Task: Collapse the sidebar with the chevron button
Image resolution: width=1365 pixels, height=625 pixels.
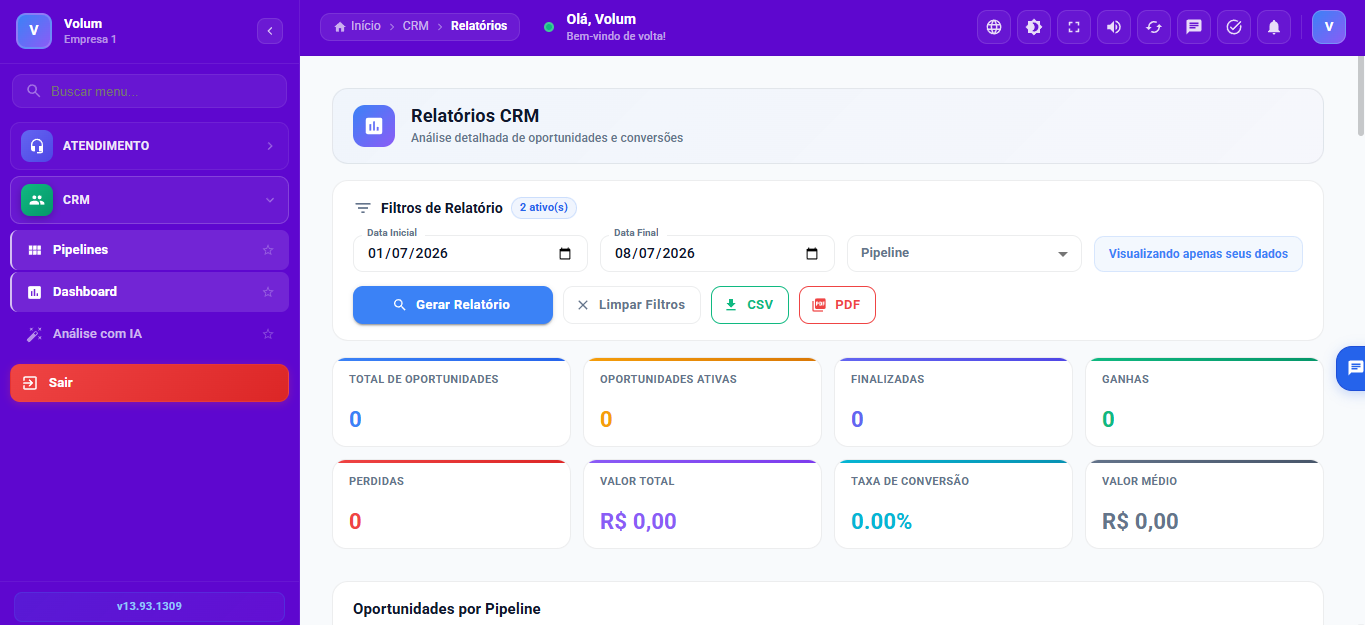Action: point(270,31)
